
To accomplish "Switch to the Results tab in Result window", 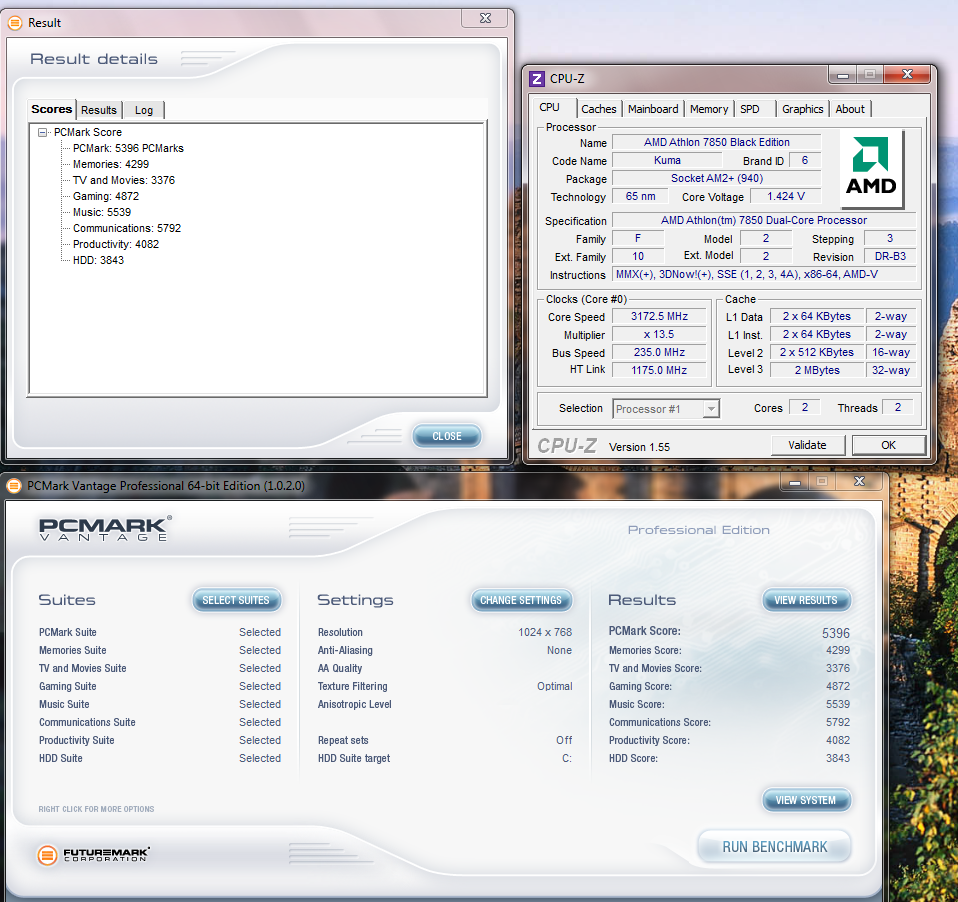I will point(99,110).
